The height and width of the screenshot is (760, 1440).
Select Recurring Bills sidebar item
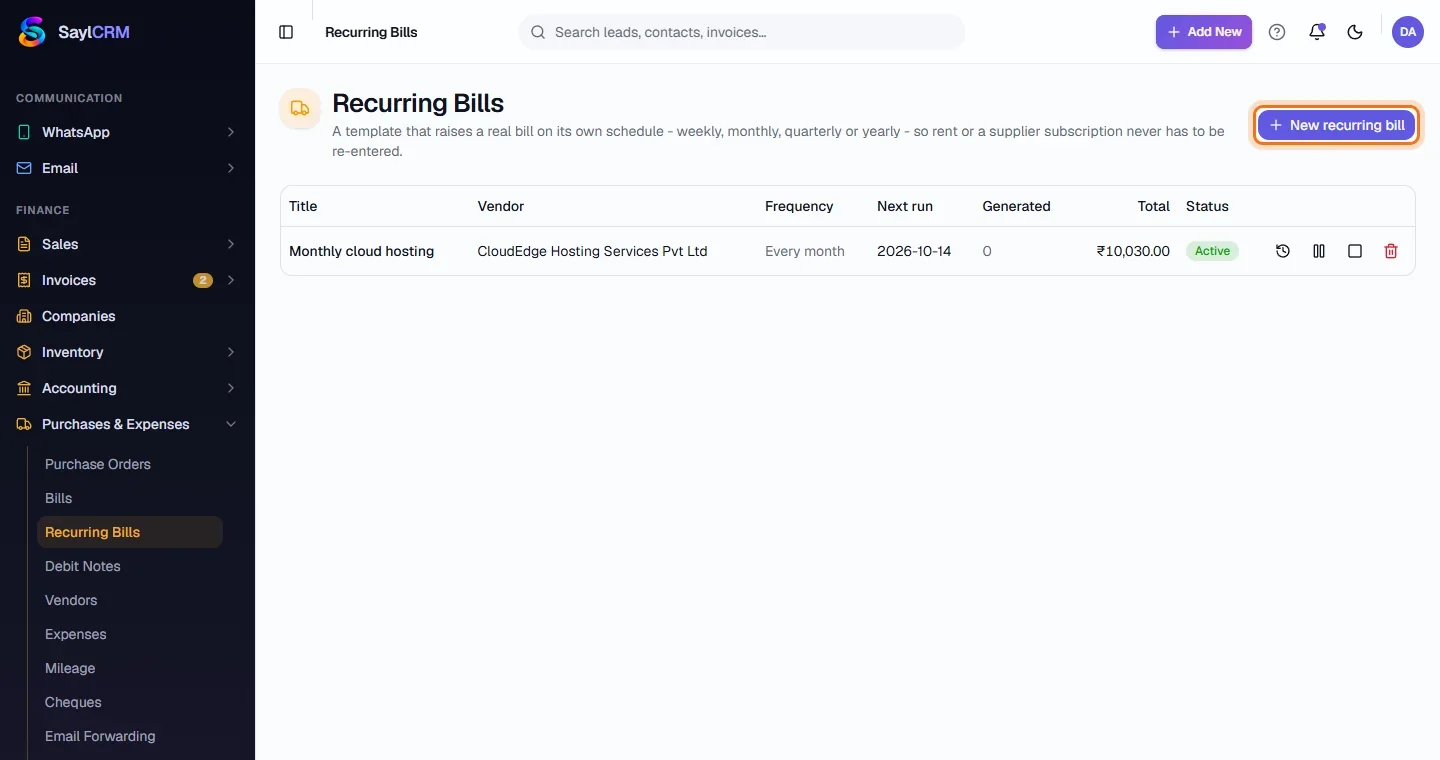(130, 532)
